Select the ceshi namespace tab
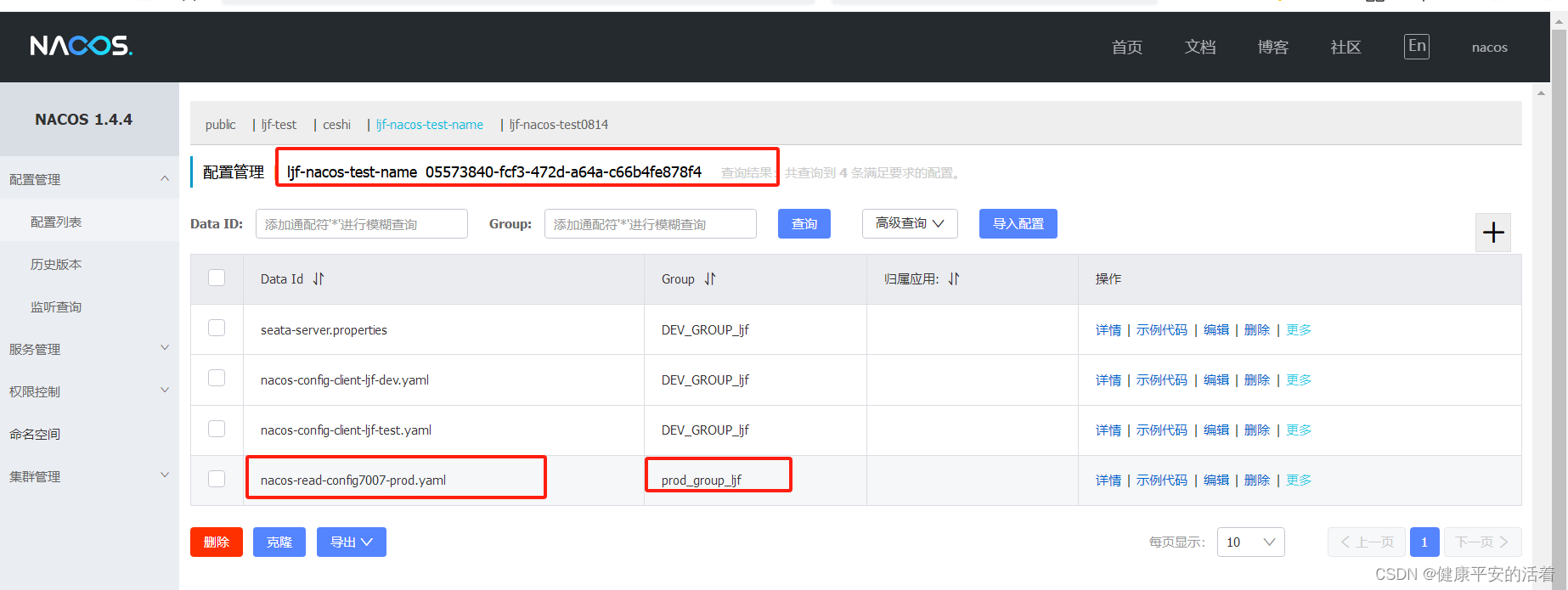1568x590 pixels. (x=336, y=124)
